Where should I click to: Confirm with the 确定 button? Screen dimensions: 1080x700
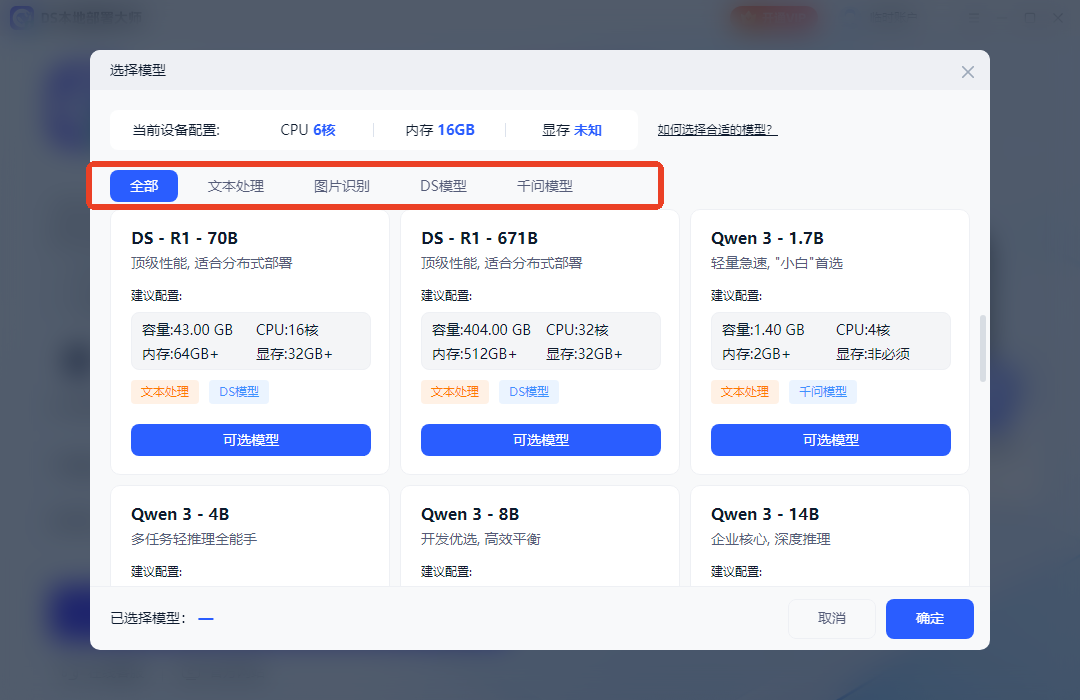click(x=930, y=619)
